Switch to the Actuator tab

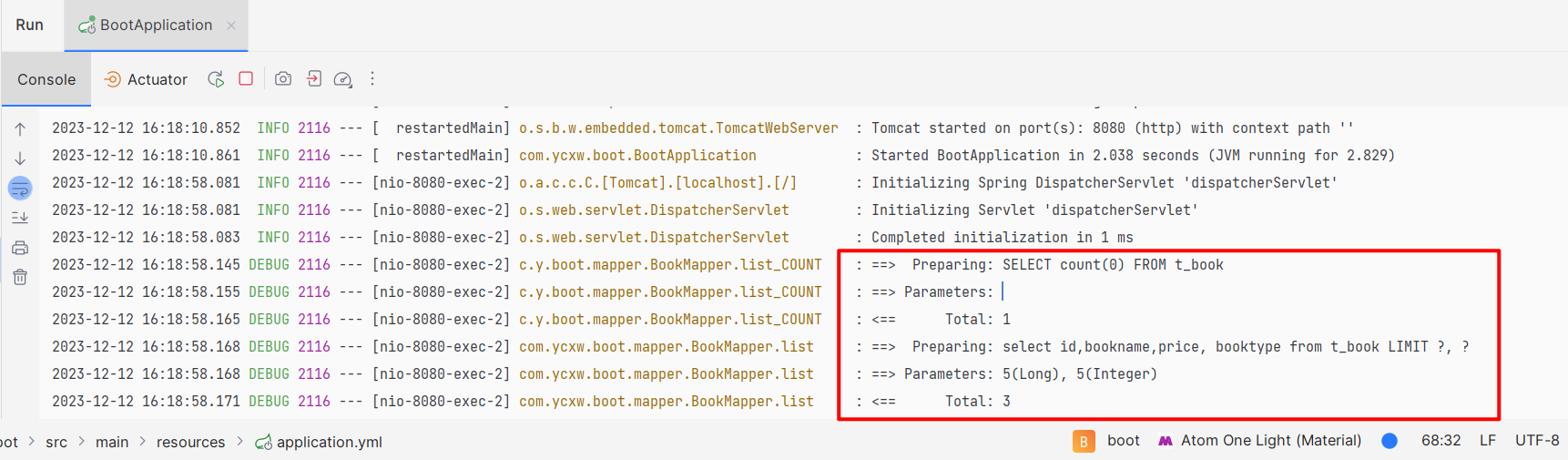[x=146, y=79]
